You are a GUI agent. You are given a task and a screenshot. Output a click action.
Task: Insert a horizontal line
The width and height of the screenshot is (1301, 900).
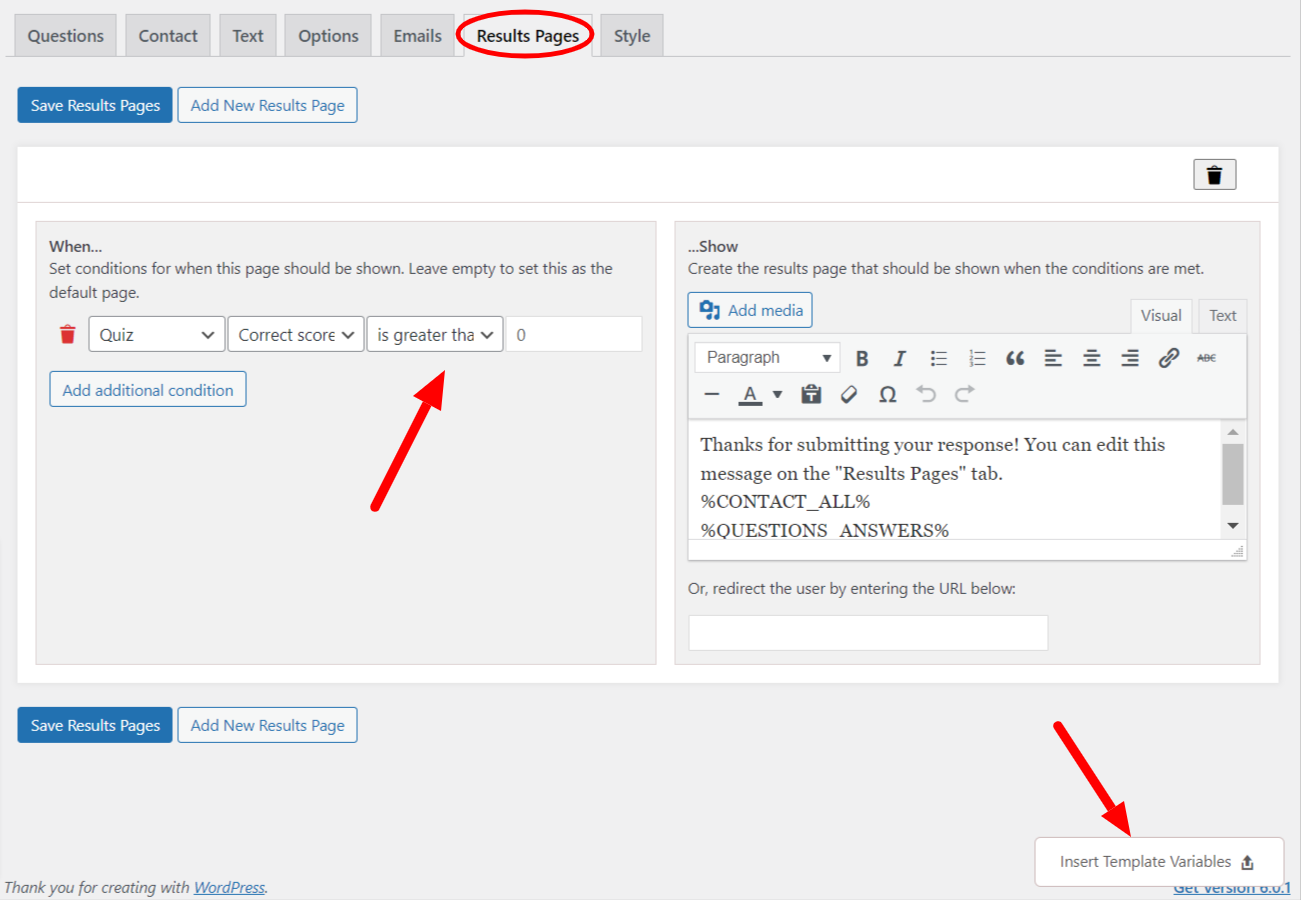(x=711, y=394)
